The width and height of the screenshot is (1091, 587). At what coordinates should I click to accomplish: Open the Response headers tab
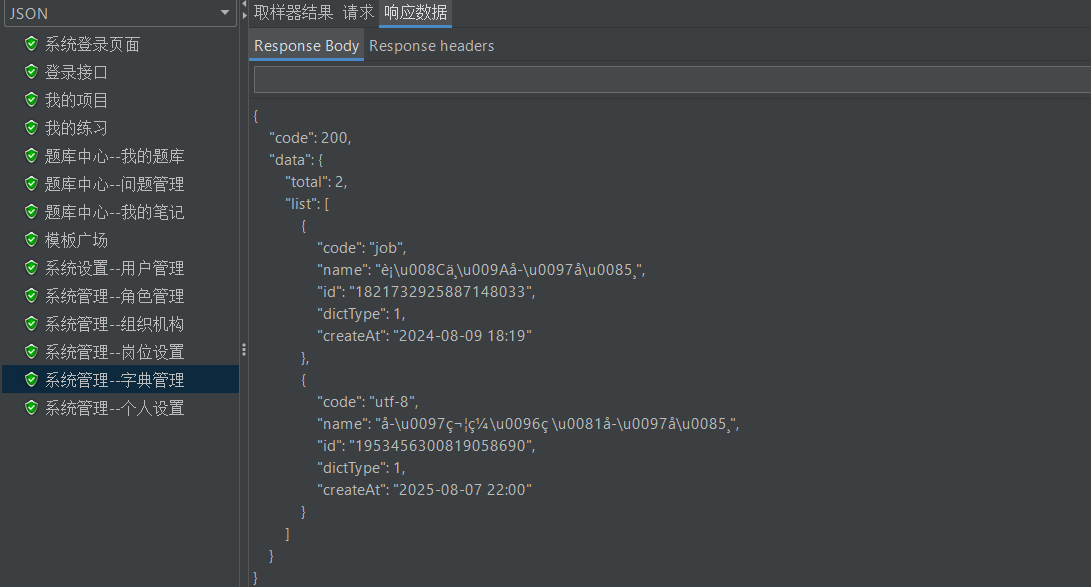coord(431,46)
